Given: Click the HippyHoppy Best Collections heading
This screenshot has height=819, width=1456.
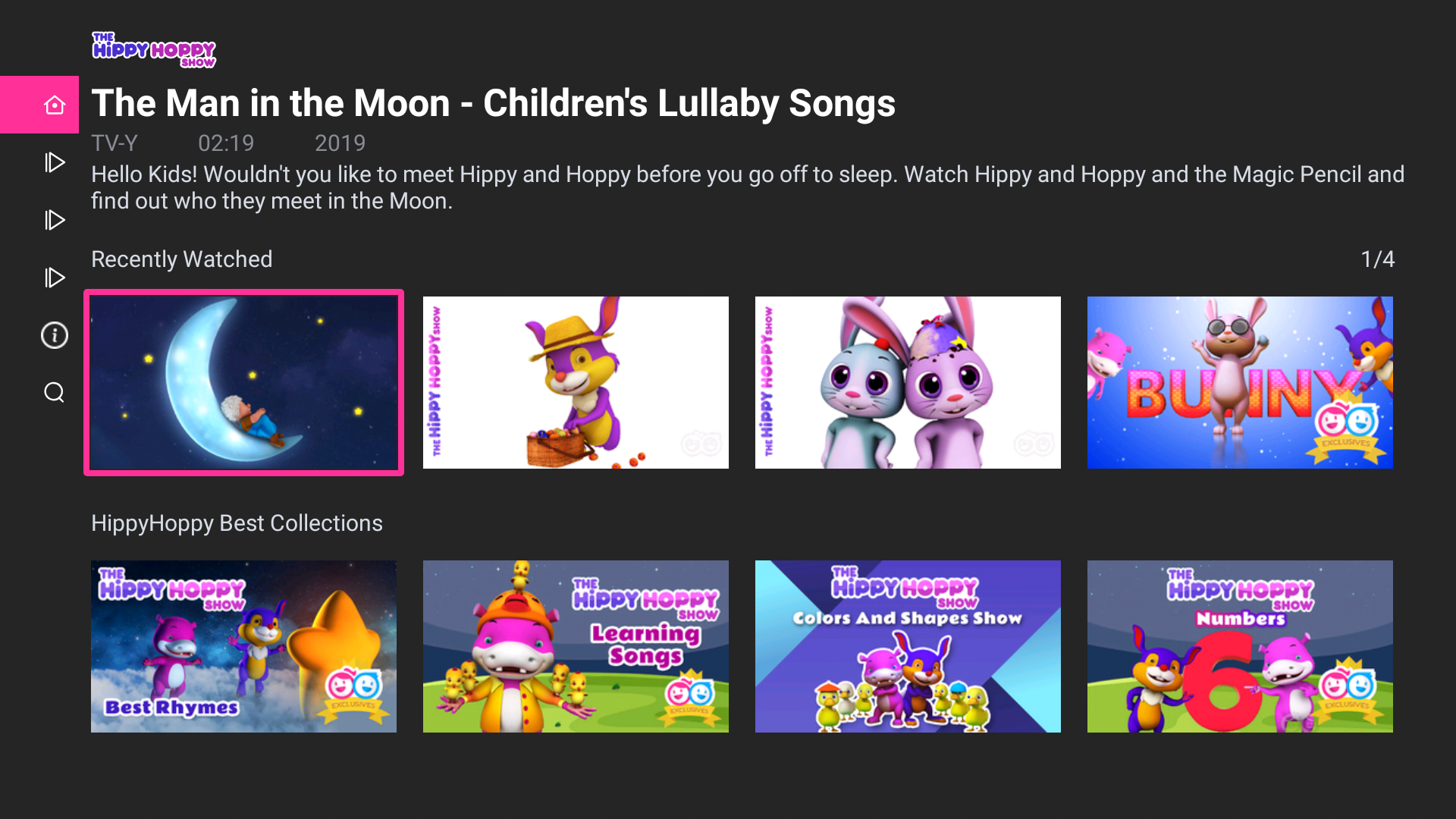Looking at the screenshot, I should click(237, 522).
